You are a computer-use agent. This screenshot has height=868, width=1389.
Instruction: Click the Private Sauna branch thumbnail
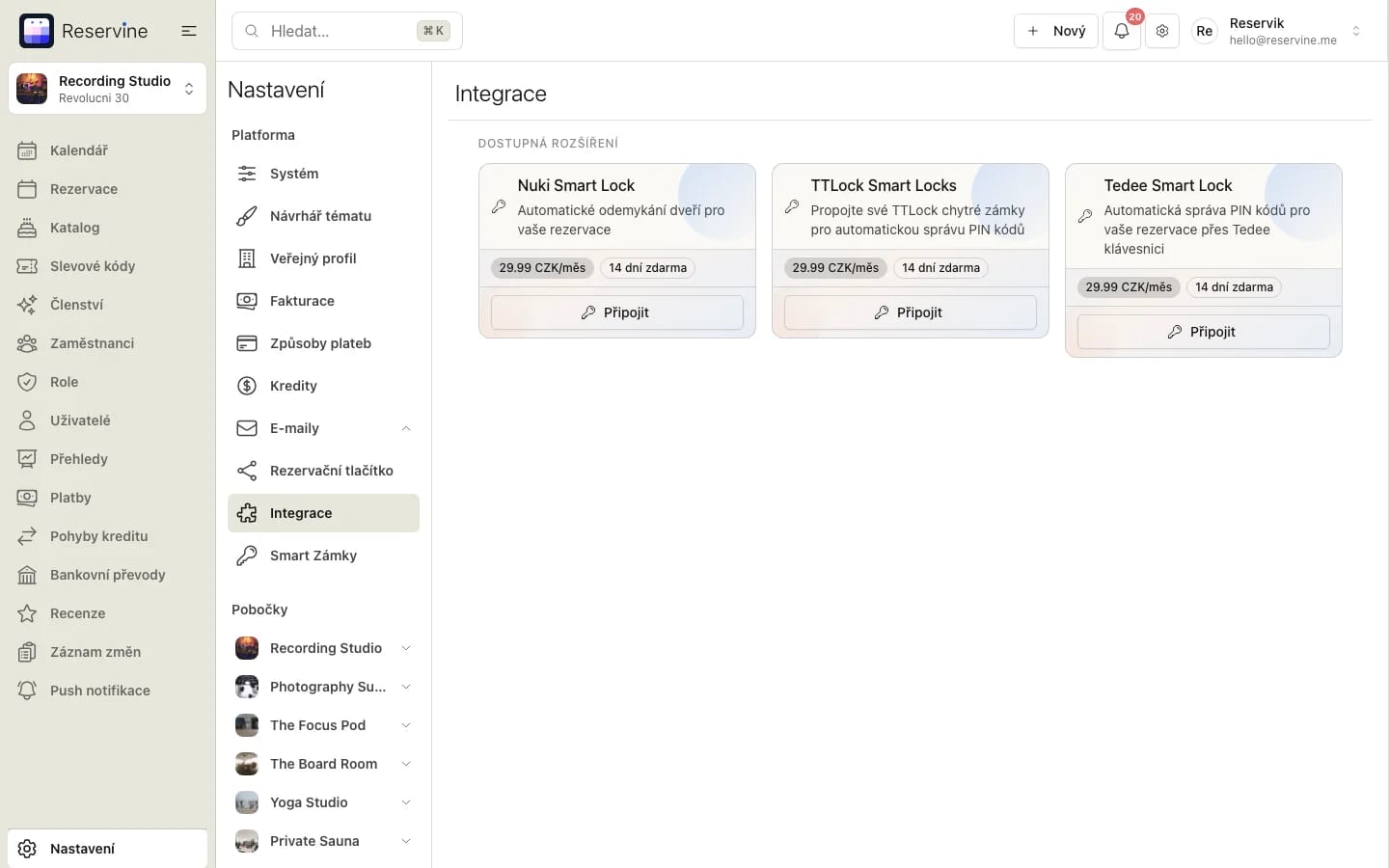tap(247, 841)
